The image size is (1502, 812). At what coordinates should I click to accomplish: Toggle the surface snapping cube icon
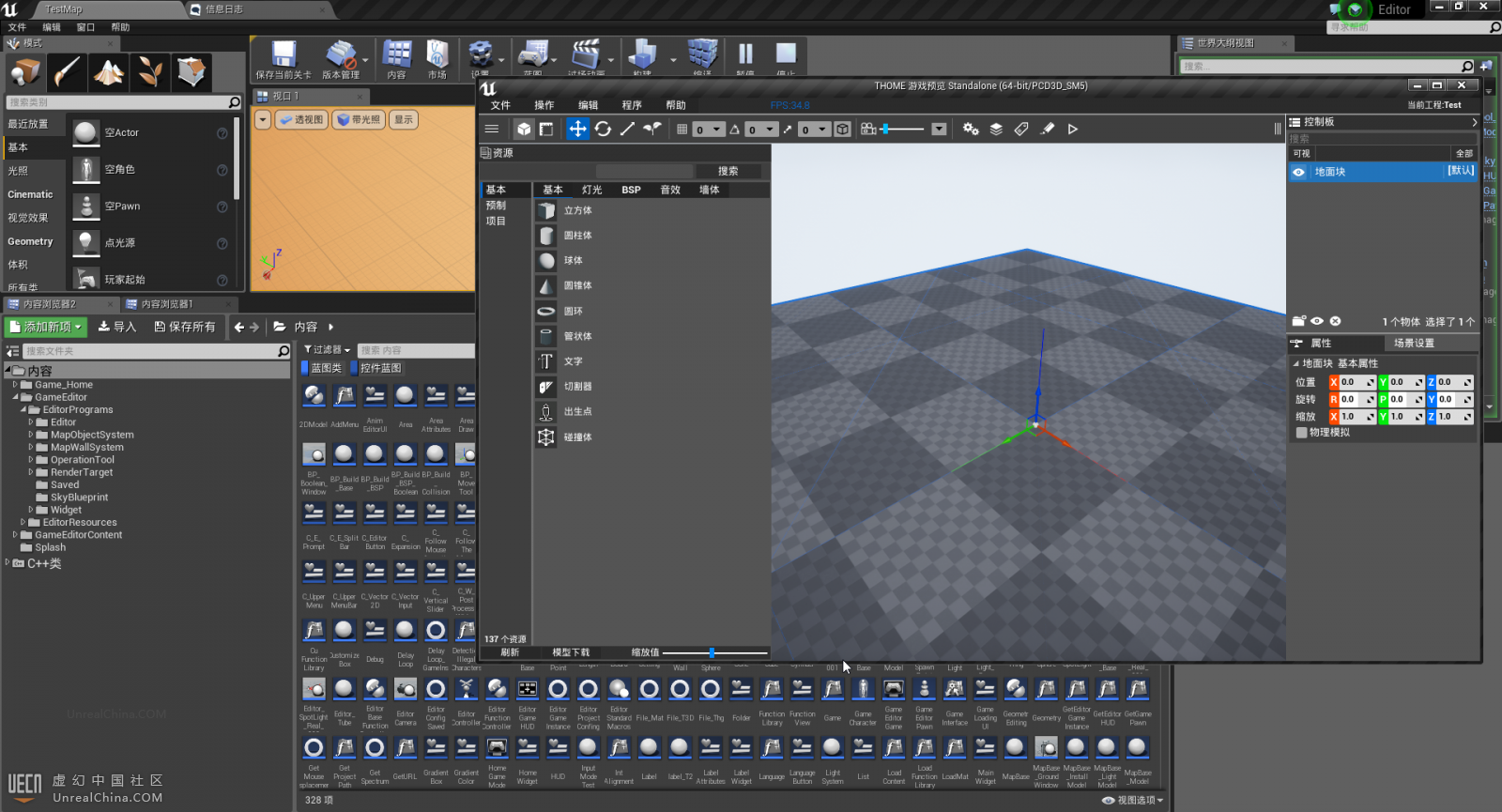pos(843,130)
